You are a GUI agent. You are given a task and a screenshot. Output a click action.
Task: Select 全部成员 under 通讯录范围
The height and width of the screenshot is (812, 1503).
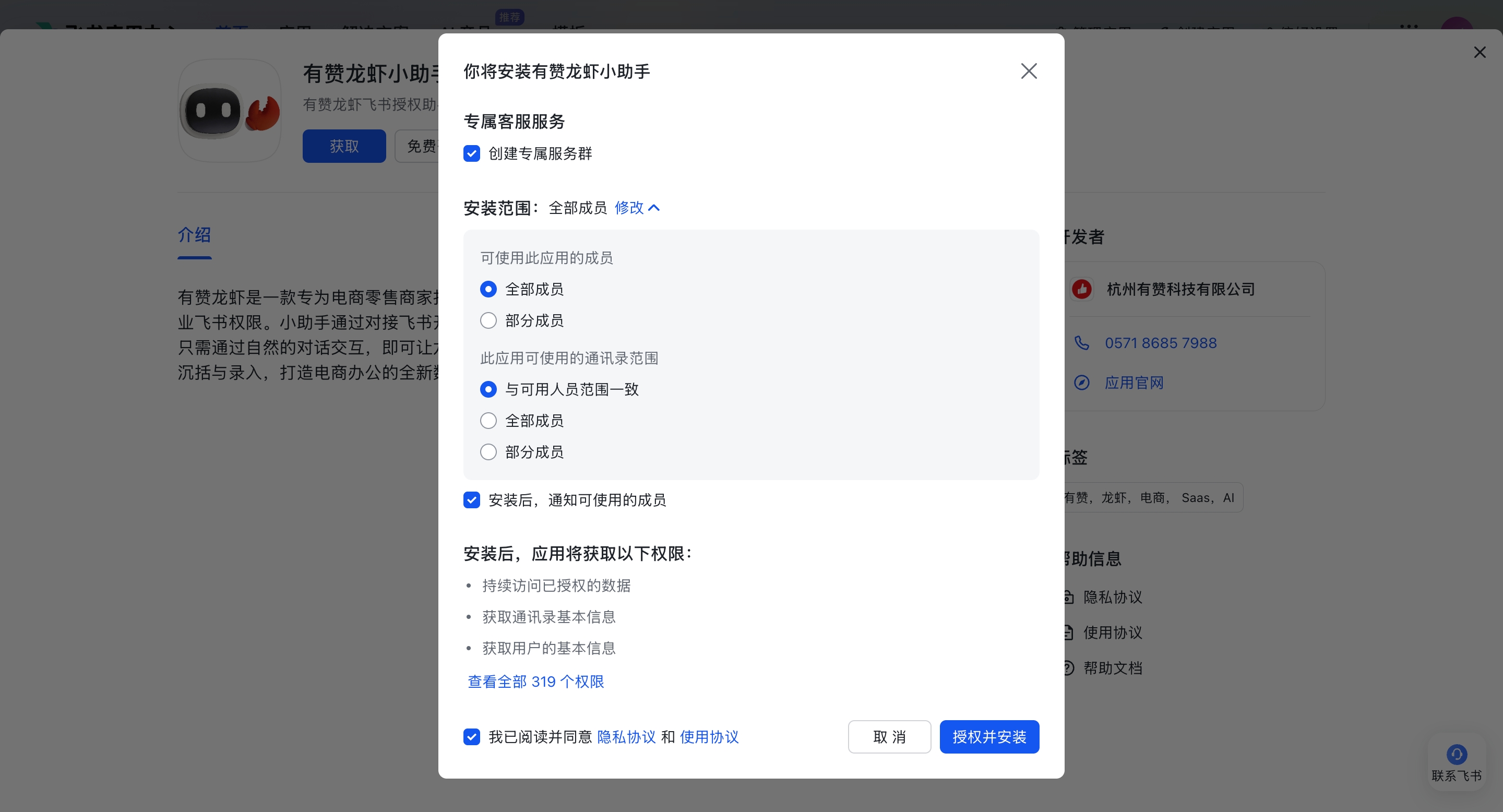pyautogui.click(x=488, y=421)
